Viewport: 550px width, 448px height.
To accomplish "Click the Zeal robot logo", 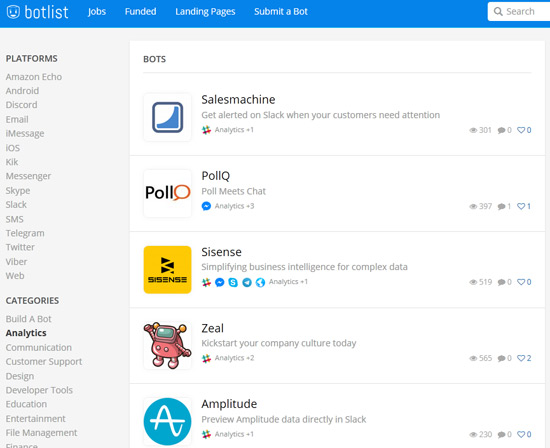I will pos(167,346).
